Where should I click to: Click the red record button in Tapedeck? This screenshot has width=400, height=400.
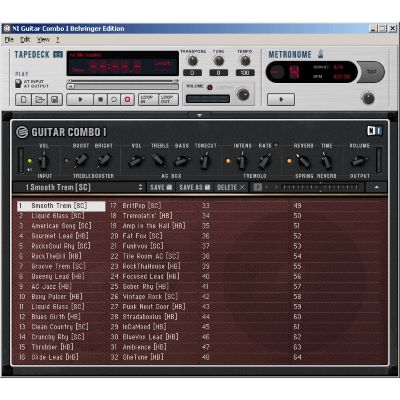click(127, 99)
